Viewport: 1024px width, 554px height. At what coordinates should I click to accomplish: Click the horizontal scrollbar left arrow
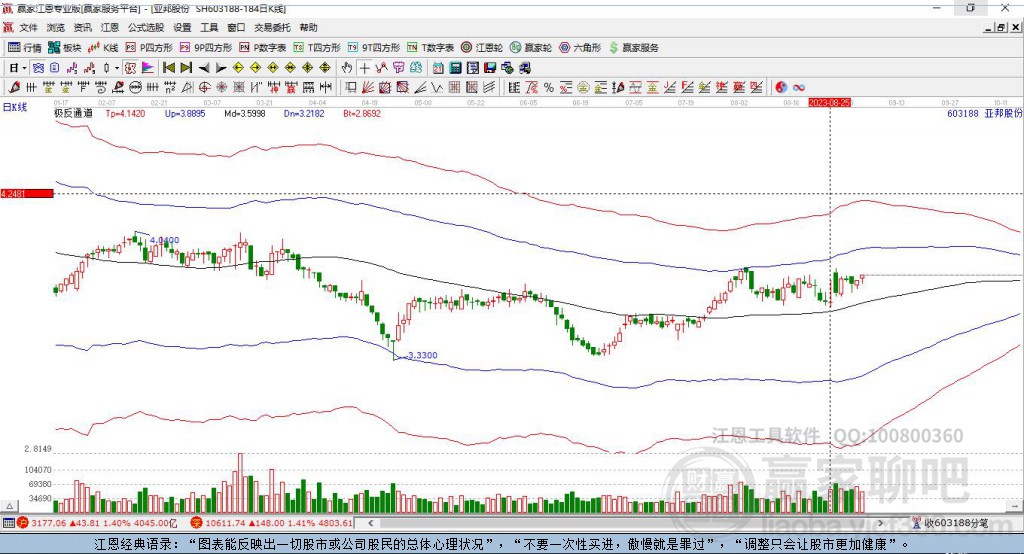click(371, 523)
